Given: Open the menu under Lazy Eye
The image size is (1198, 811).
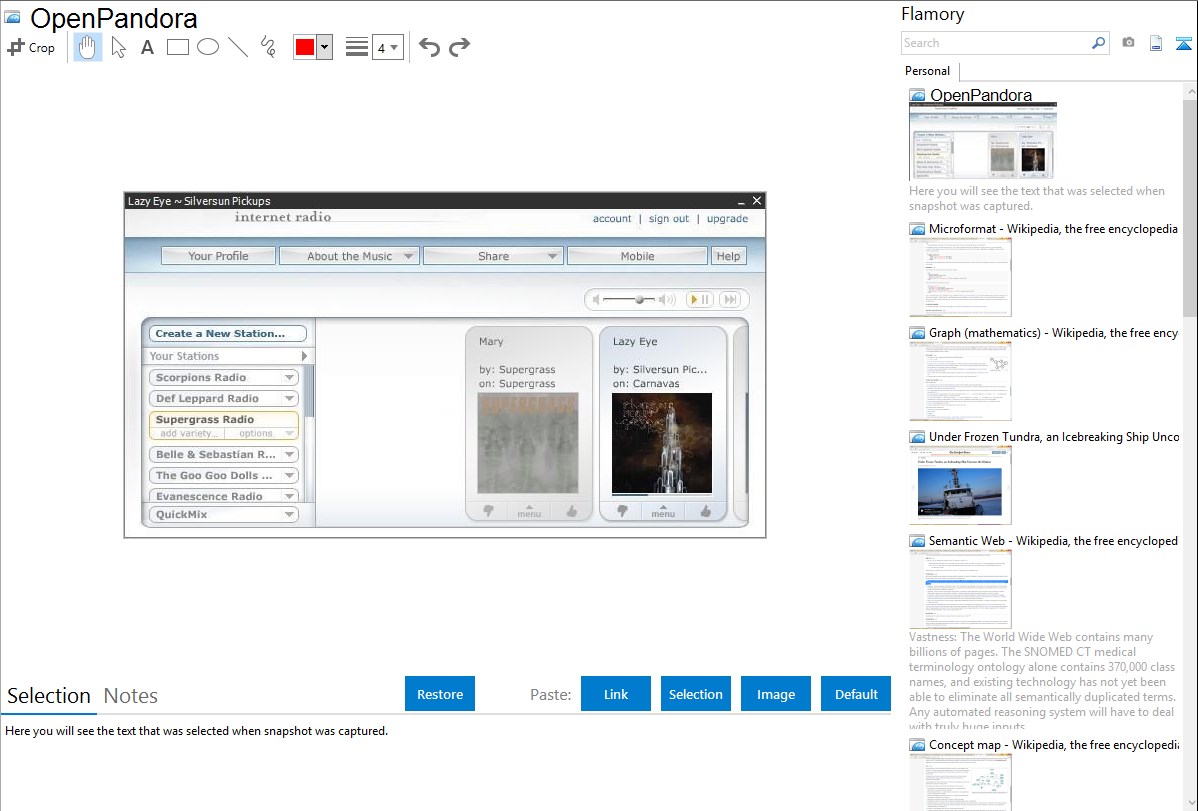Looking at the screenshot, I should (x=663, y=511).
